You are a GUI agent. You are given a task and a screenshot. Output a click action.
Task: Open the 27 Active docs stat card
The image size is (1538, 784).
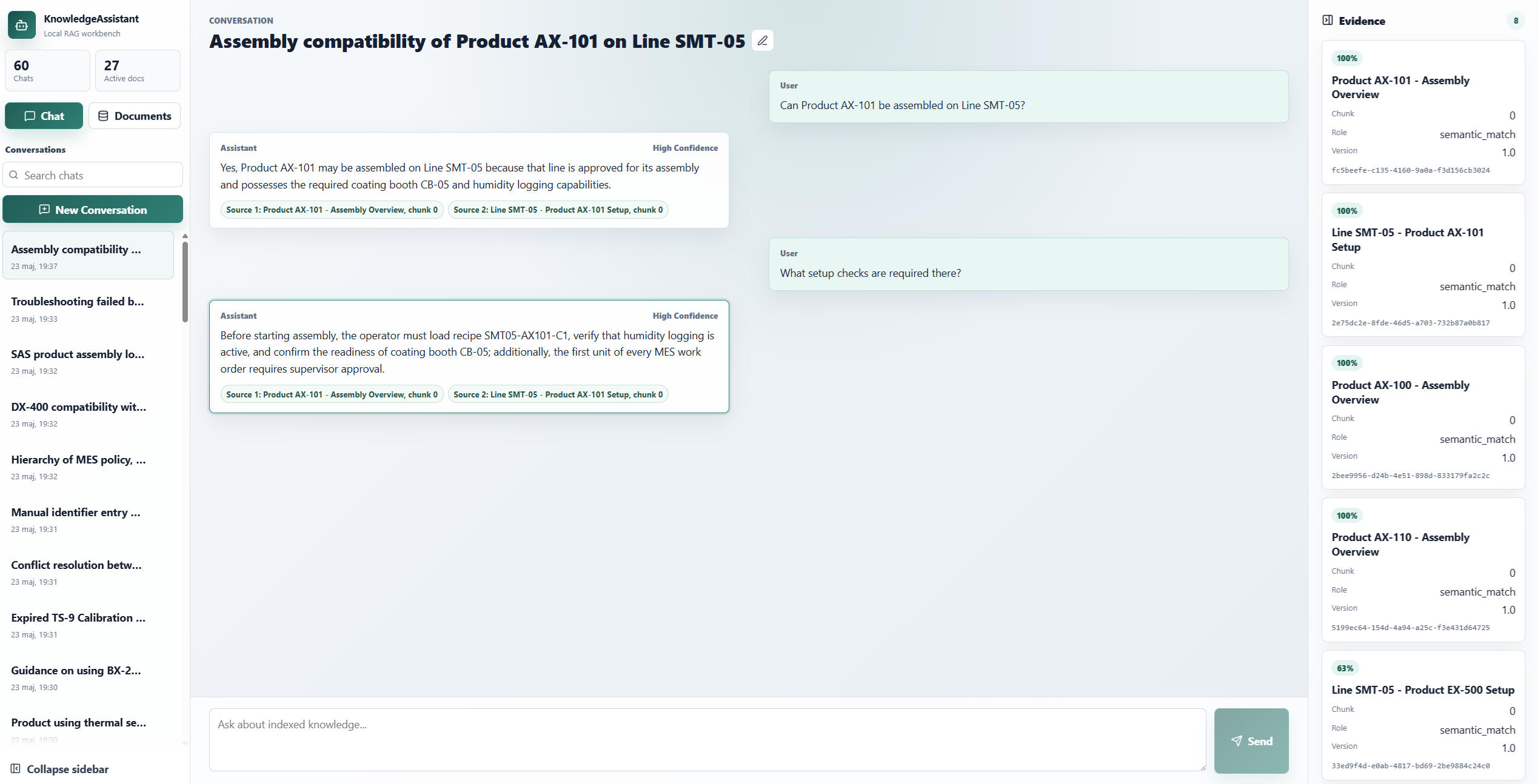coord(138,71)
